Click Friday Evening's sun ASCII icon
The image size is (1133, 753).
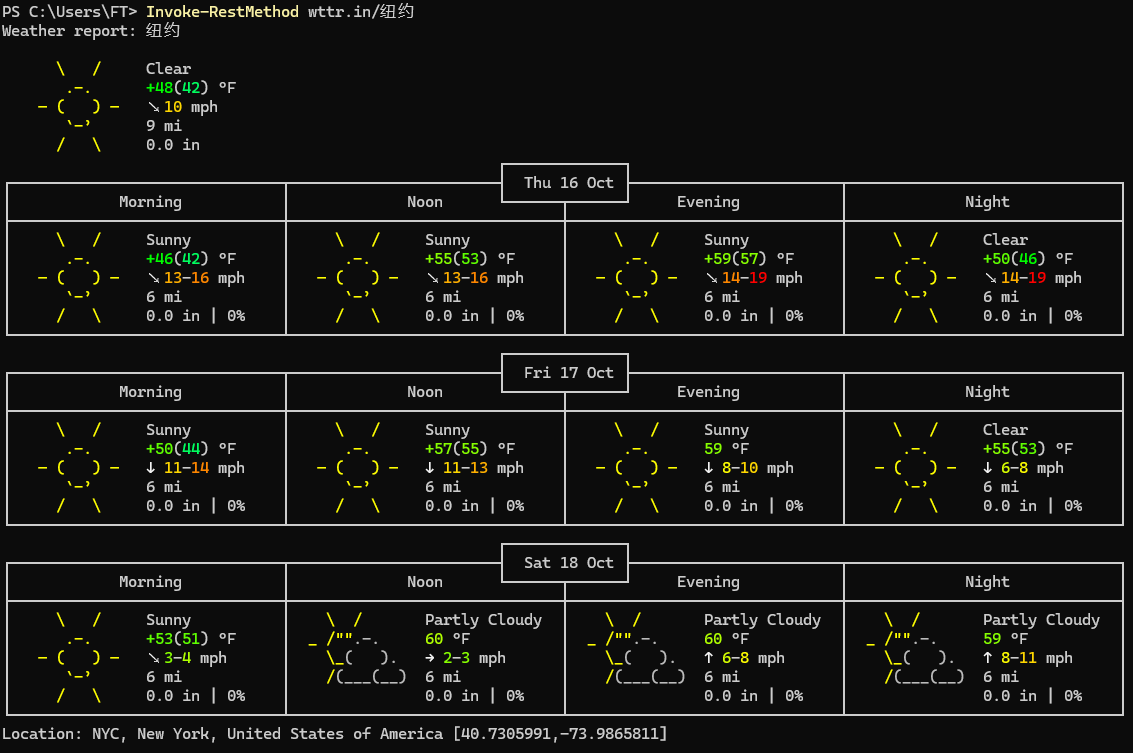(636, 468)
